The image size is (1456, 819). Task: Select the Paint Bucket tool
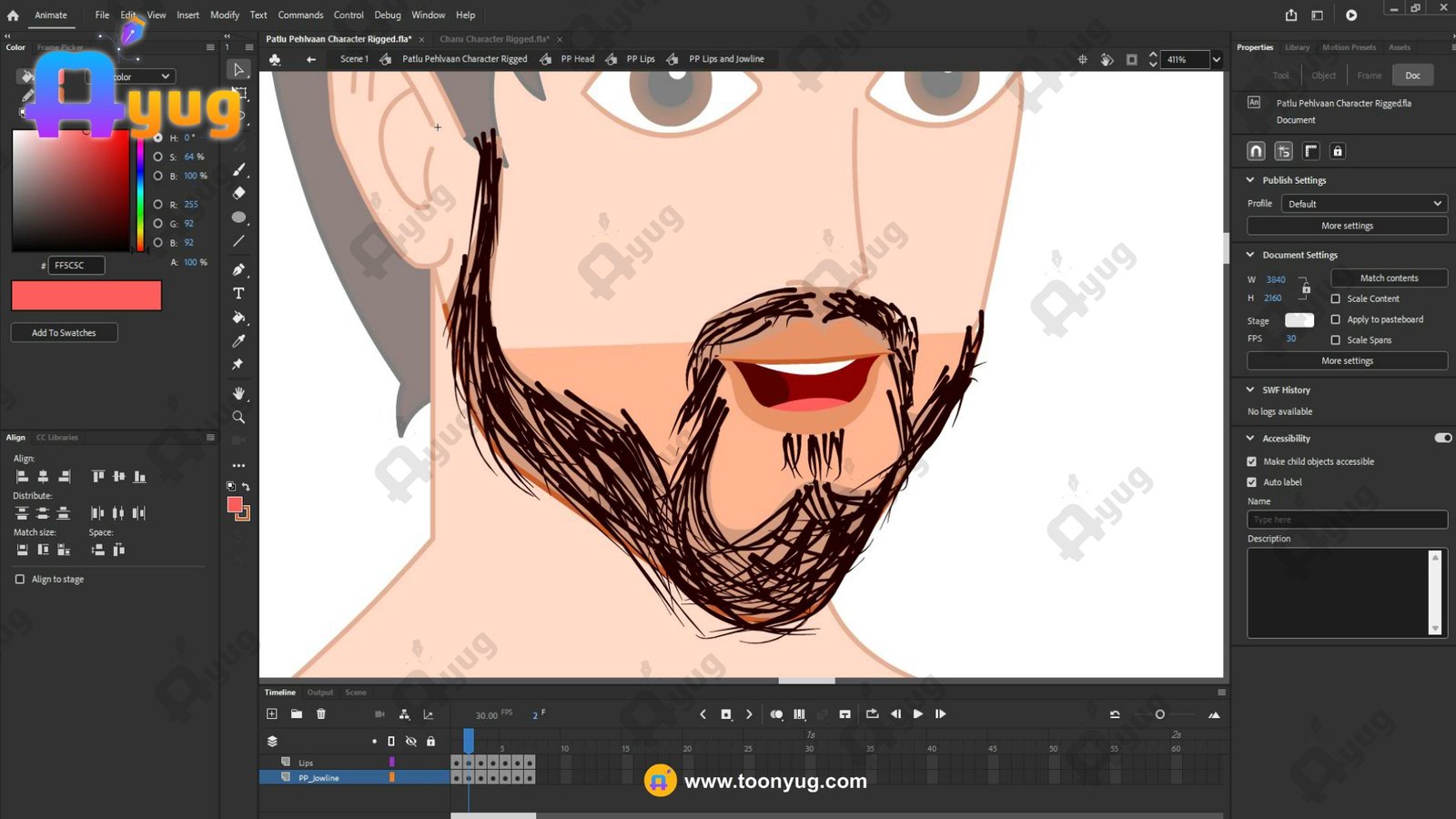pyautogui.click(x=238, y=318)
